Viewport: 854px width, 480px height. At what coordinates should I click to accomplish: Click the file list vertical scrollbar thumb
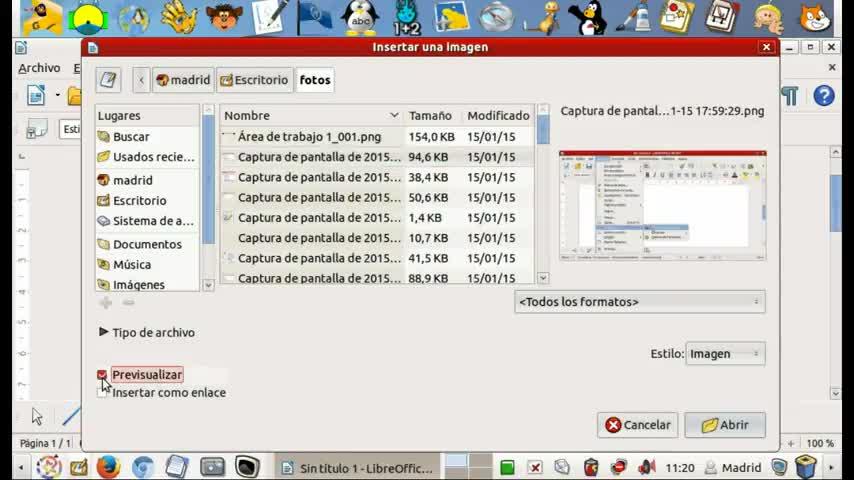point(542,131)
